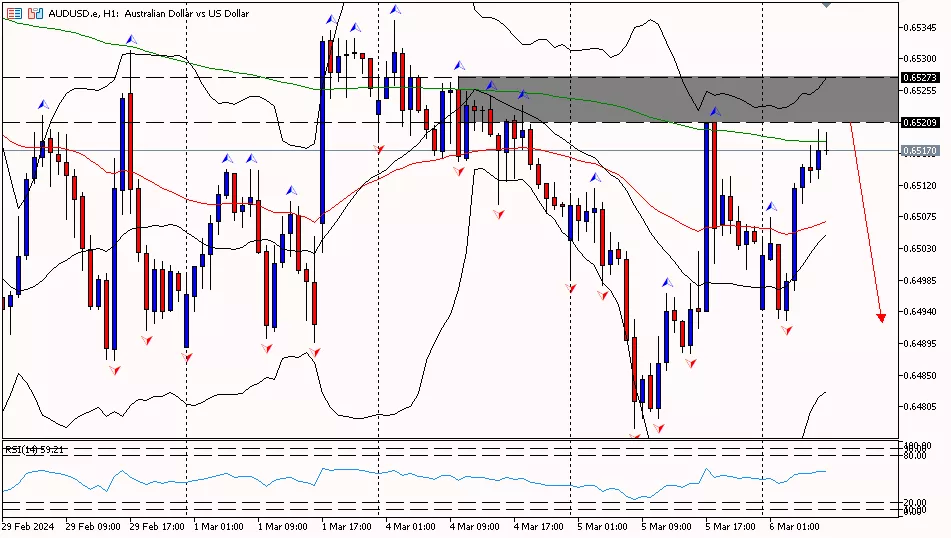This screenshot has width=951, height=538.
Task: Click the 6 Mar 01:00 time label
Action: [x=795, y=526]
